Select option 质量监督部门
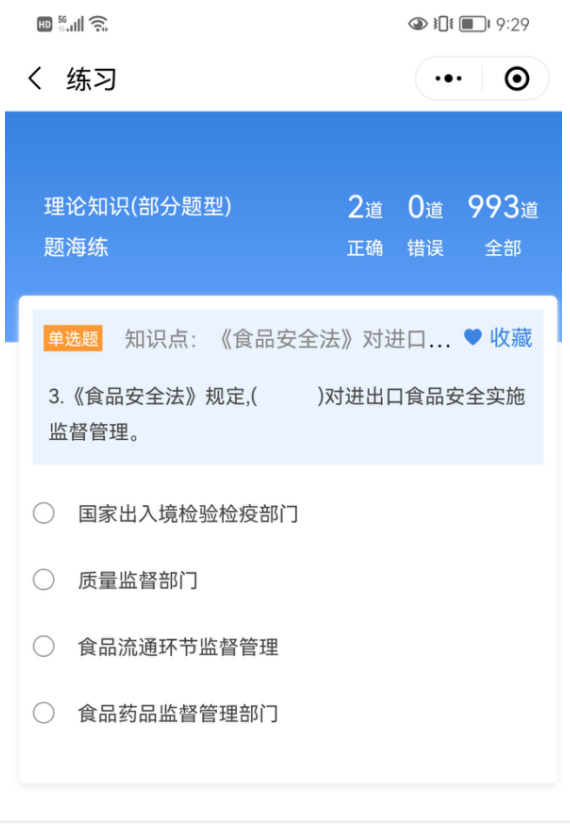Screen dimensions: 570x824 point(115,580)
